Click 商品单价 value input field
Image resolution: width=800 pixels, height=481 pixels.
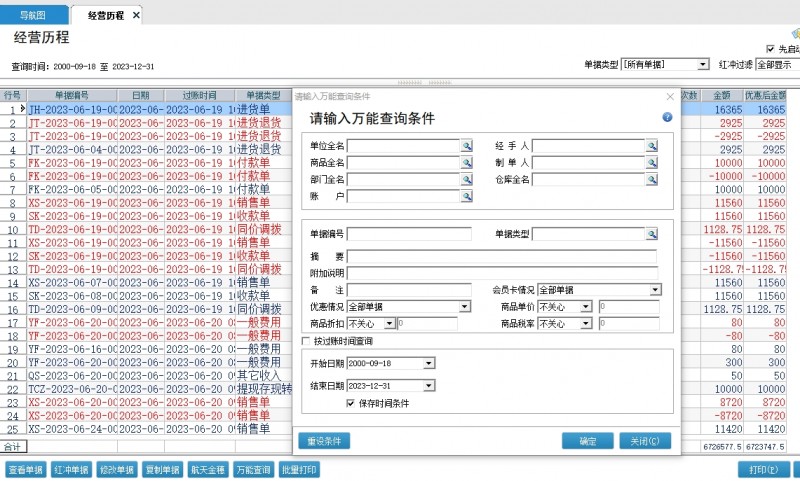pyautogui.click(x=629, y=307)
